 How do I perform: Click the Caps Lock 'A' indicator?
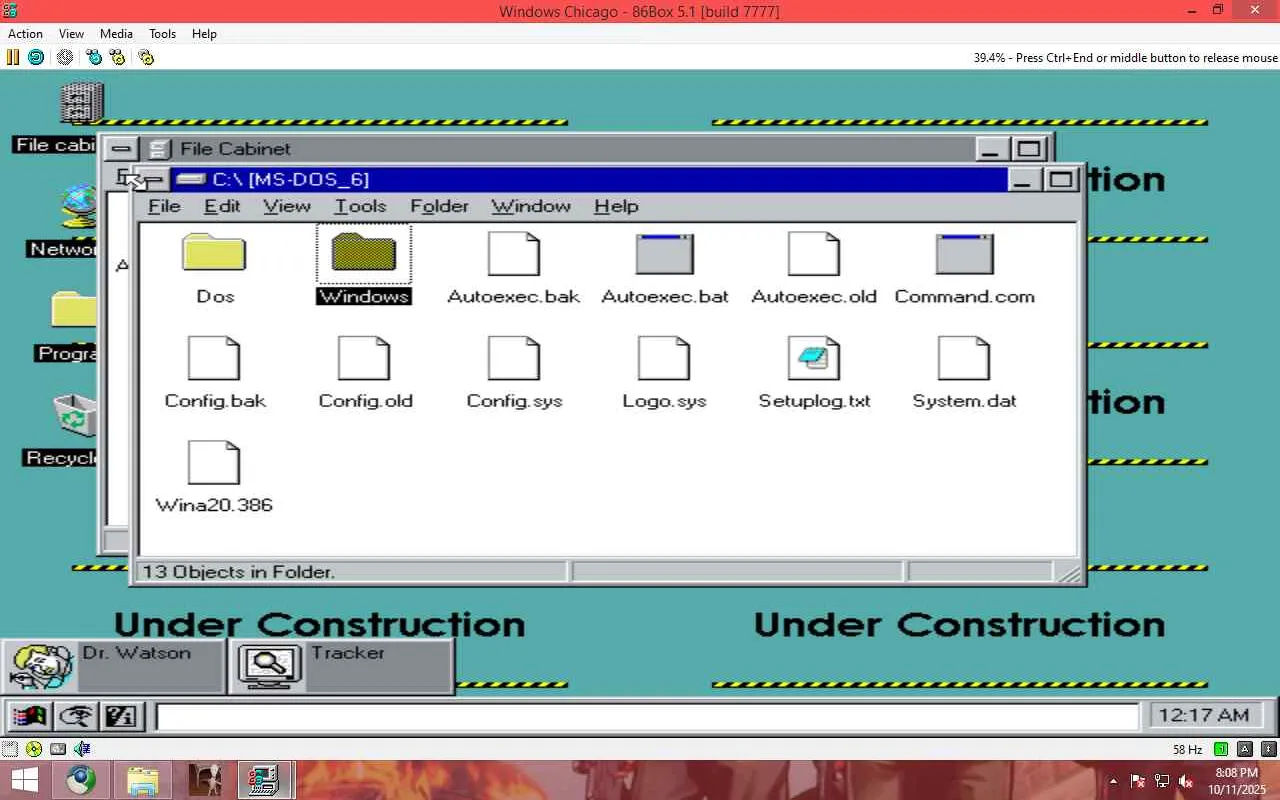[x=1245, y=748]
